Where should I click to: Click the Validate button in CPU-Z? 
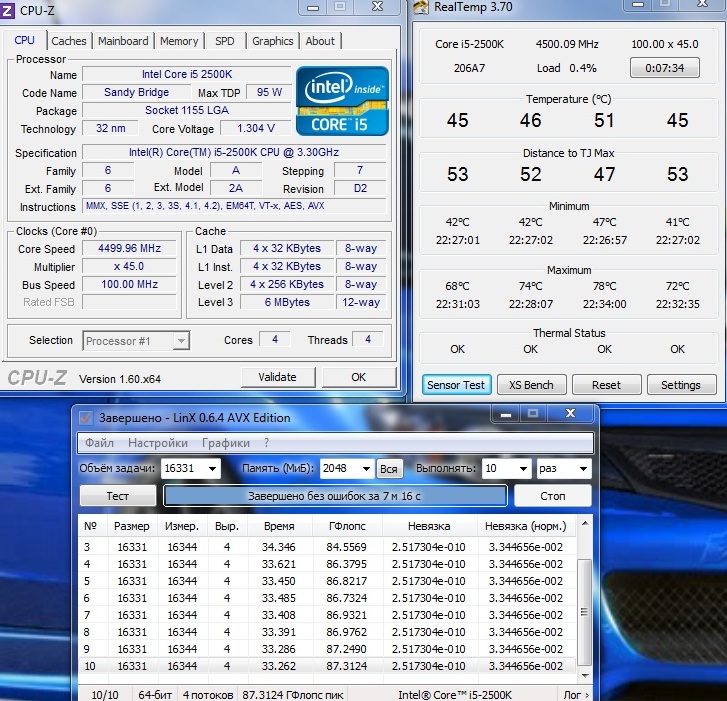pos(277,377)
